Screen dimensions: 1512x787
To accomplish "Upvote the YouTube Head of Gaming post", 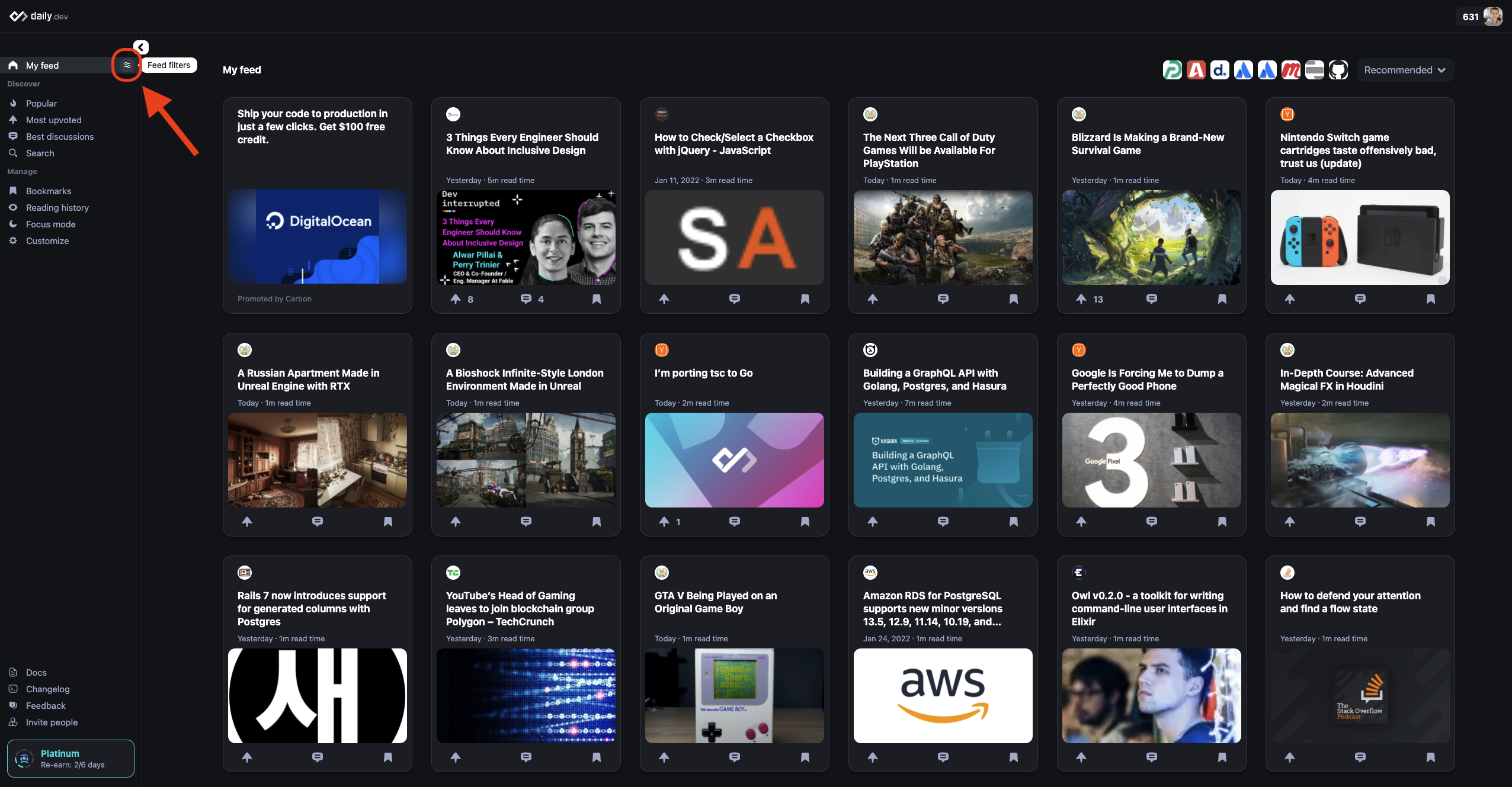I will (456, 757).
